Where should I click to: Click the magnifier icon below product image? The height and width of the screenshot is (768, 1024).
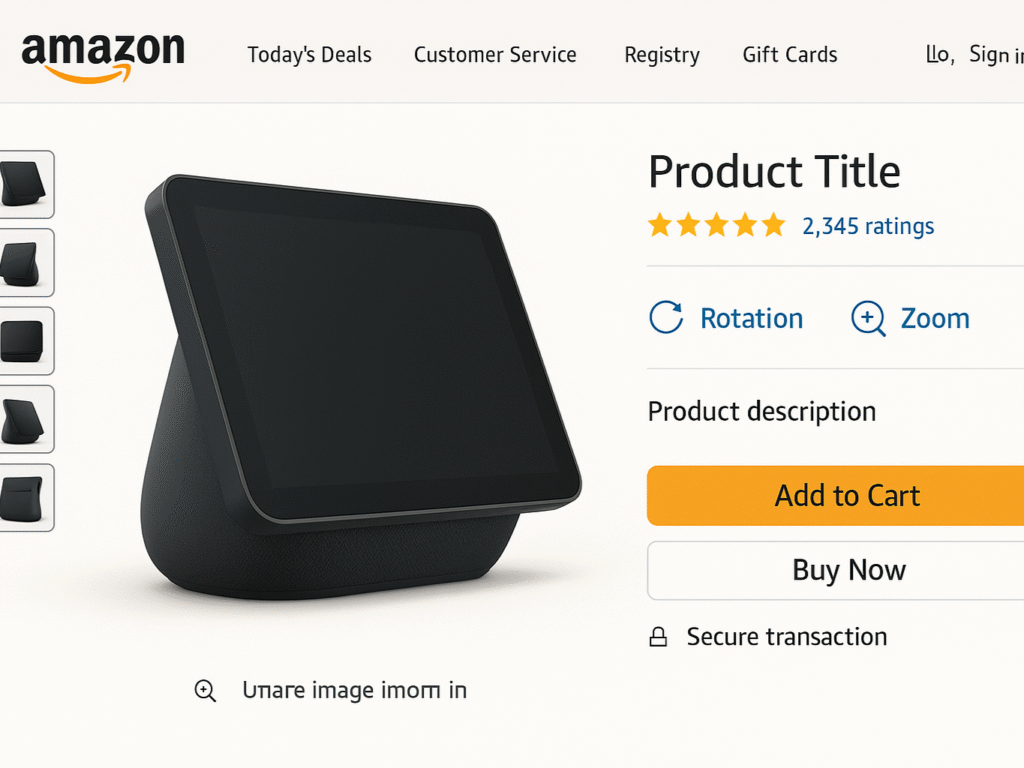(205, 690)
